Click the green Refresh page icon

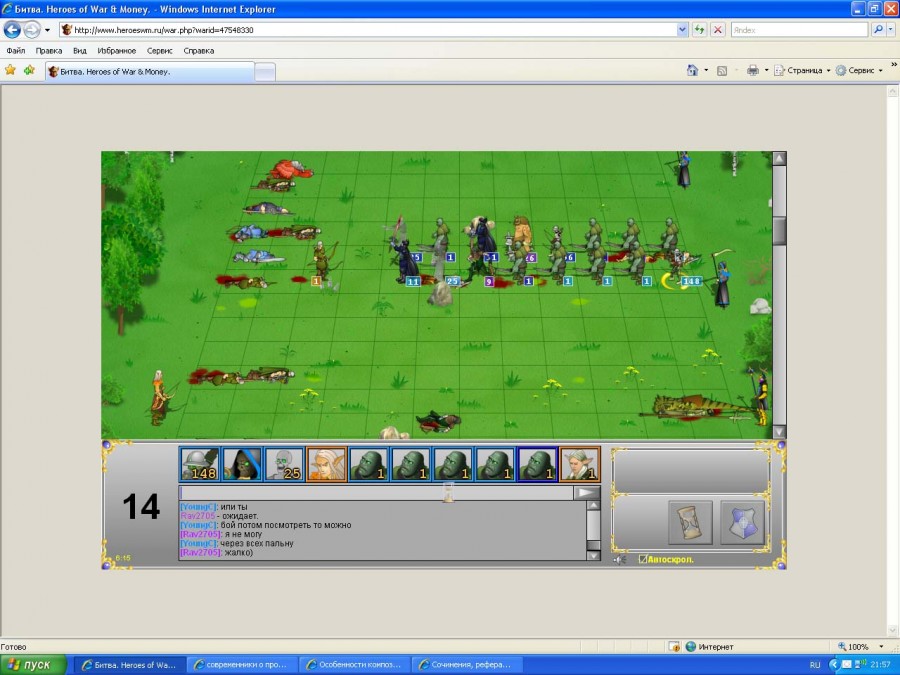point(699,30)
